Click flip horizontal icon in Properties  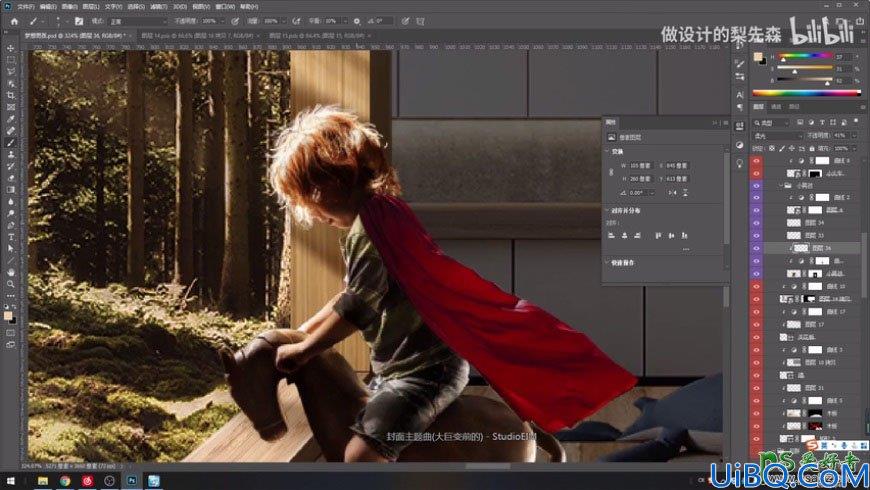(672, 193)
